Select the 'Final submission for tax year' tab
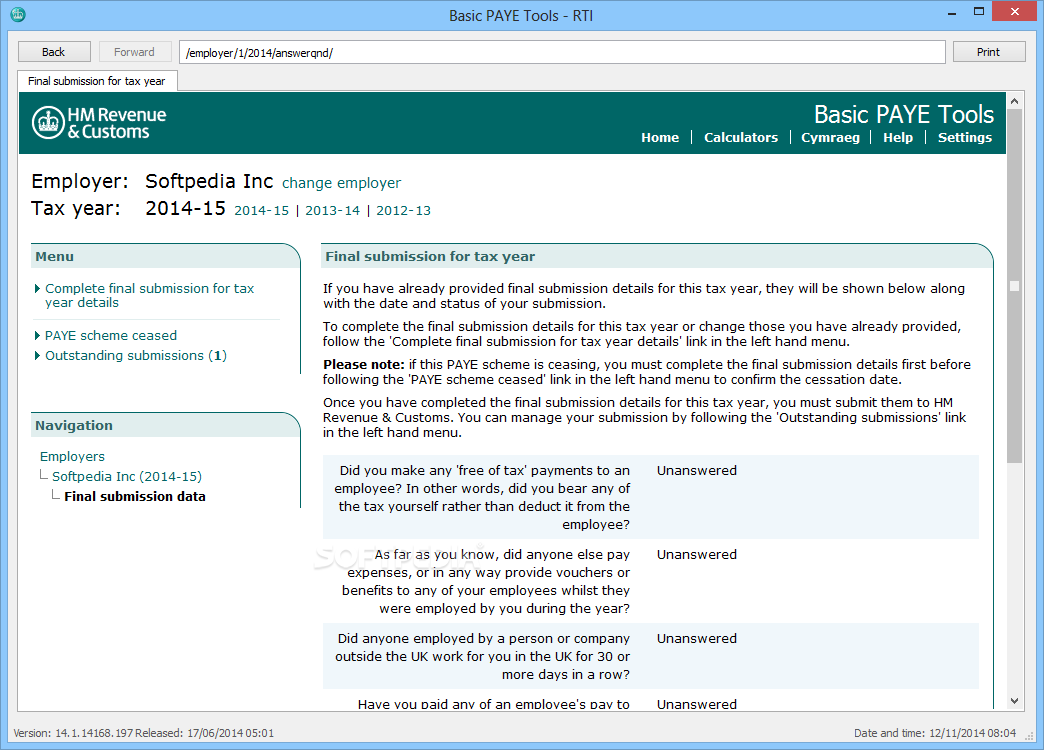1044x750 pixels. pyautogui.click(x=97, y=81)
